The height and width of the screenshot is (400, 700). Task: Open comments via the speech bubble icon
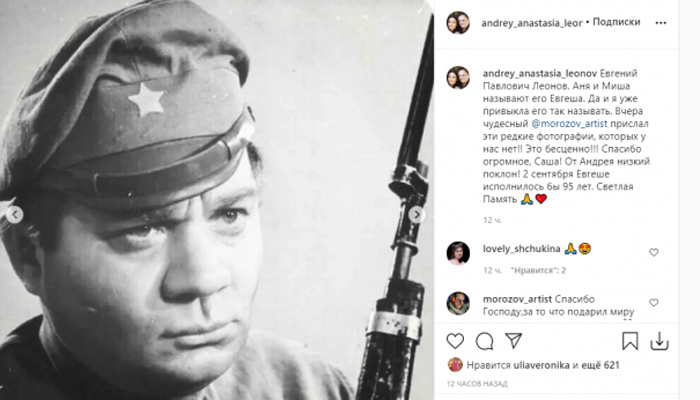[x=484, y=342]
